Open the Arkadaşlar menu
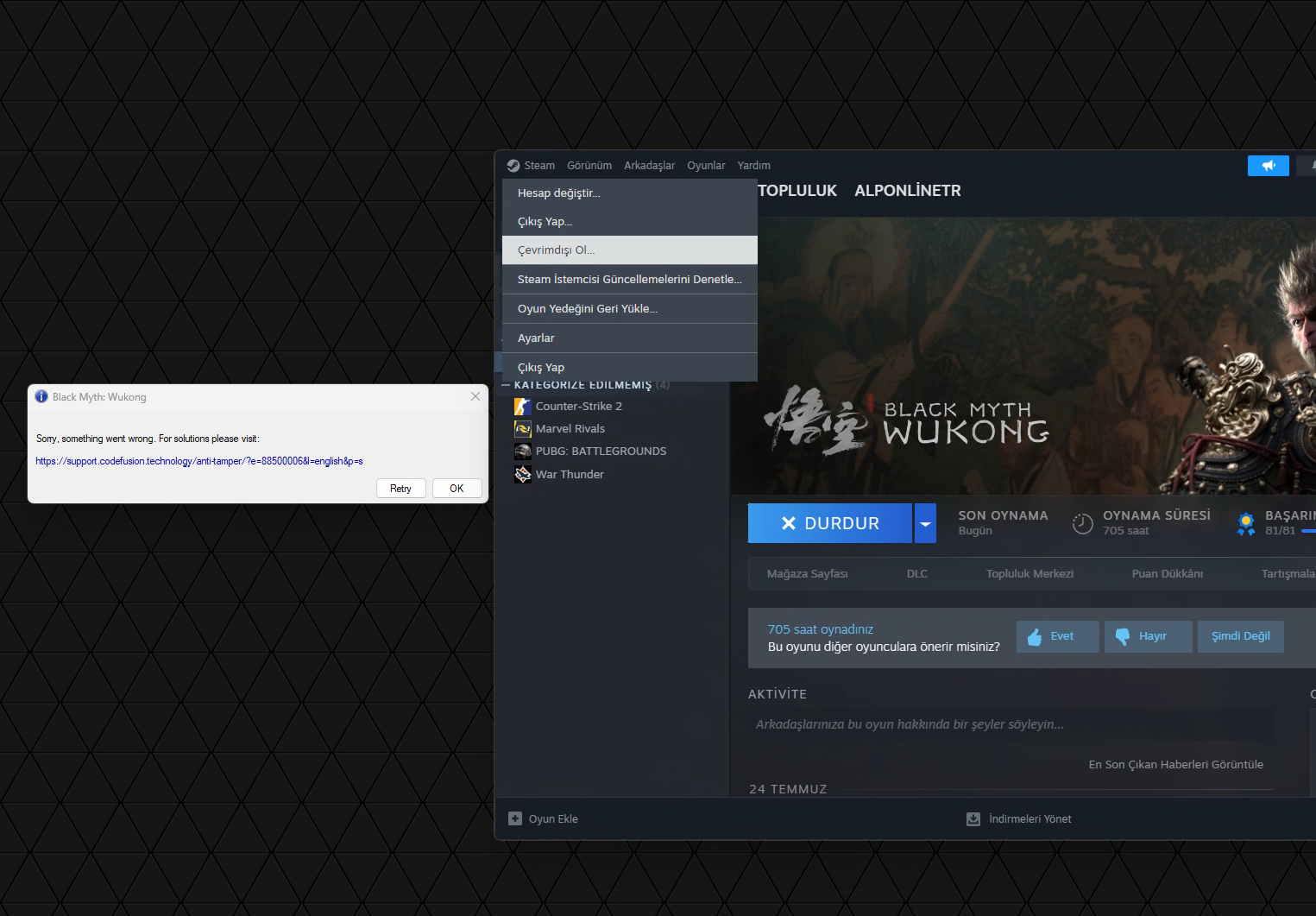1316x916 pixels. click(650, 166)
